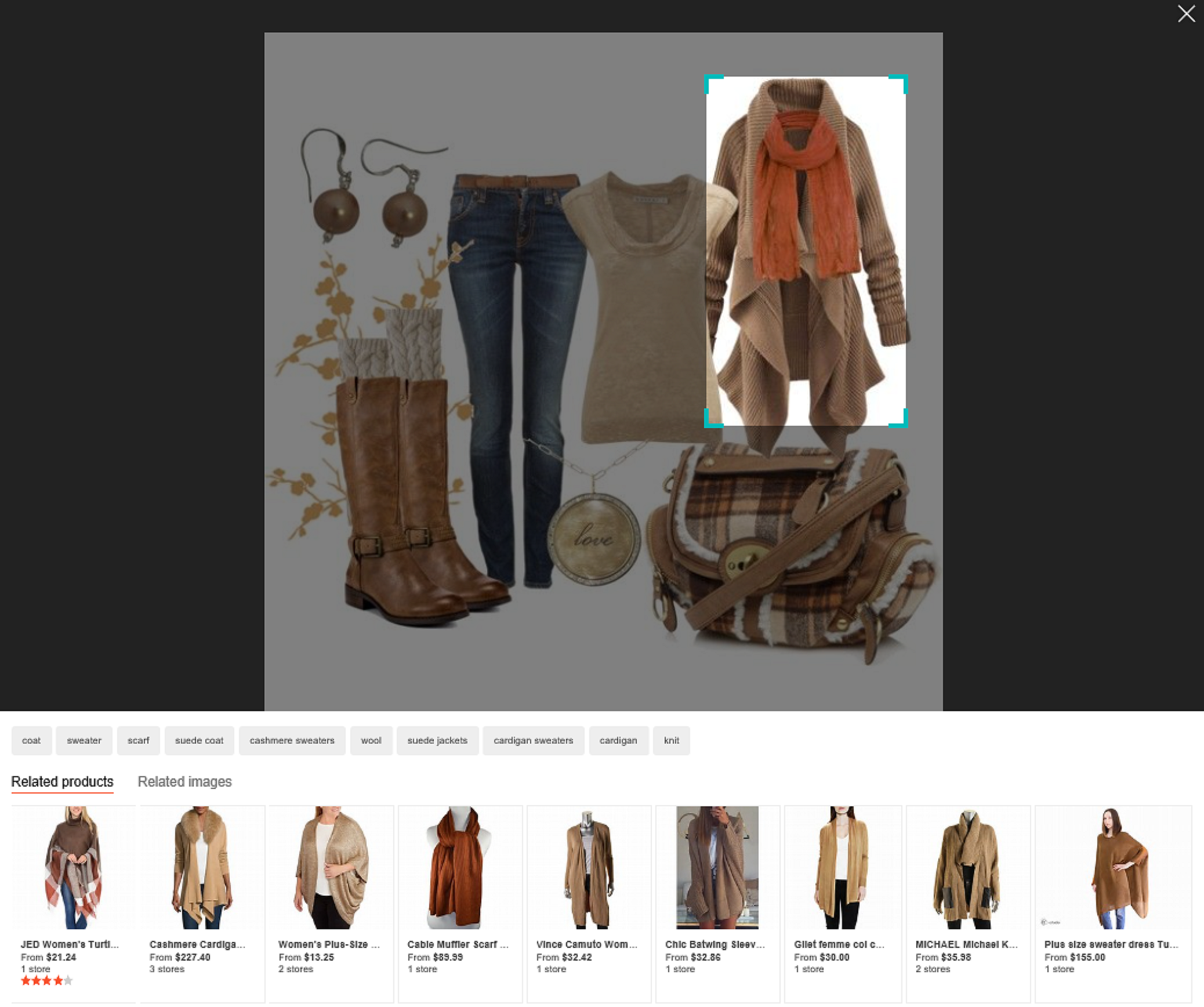The image size is (1204, 1007).
Task: Click bottom-right crop corner handle
Action: pos(904,423)
